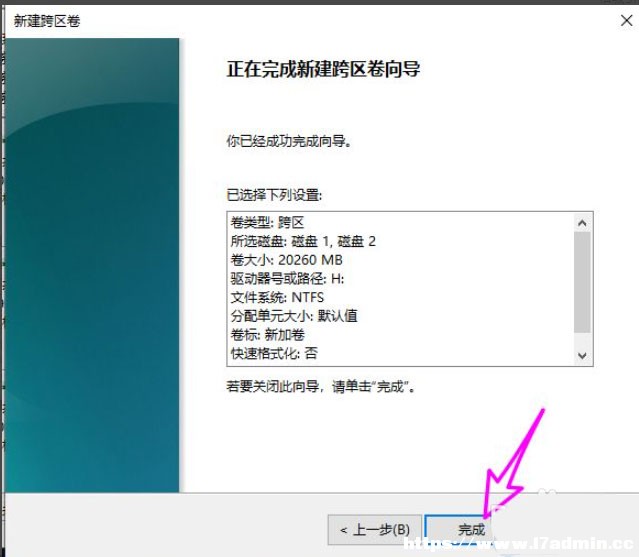Click the heading 正在完成新建跨区卷向导

tap(323, 69)
